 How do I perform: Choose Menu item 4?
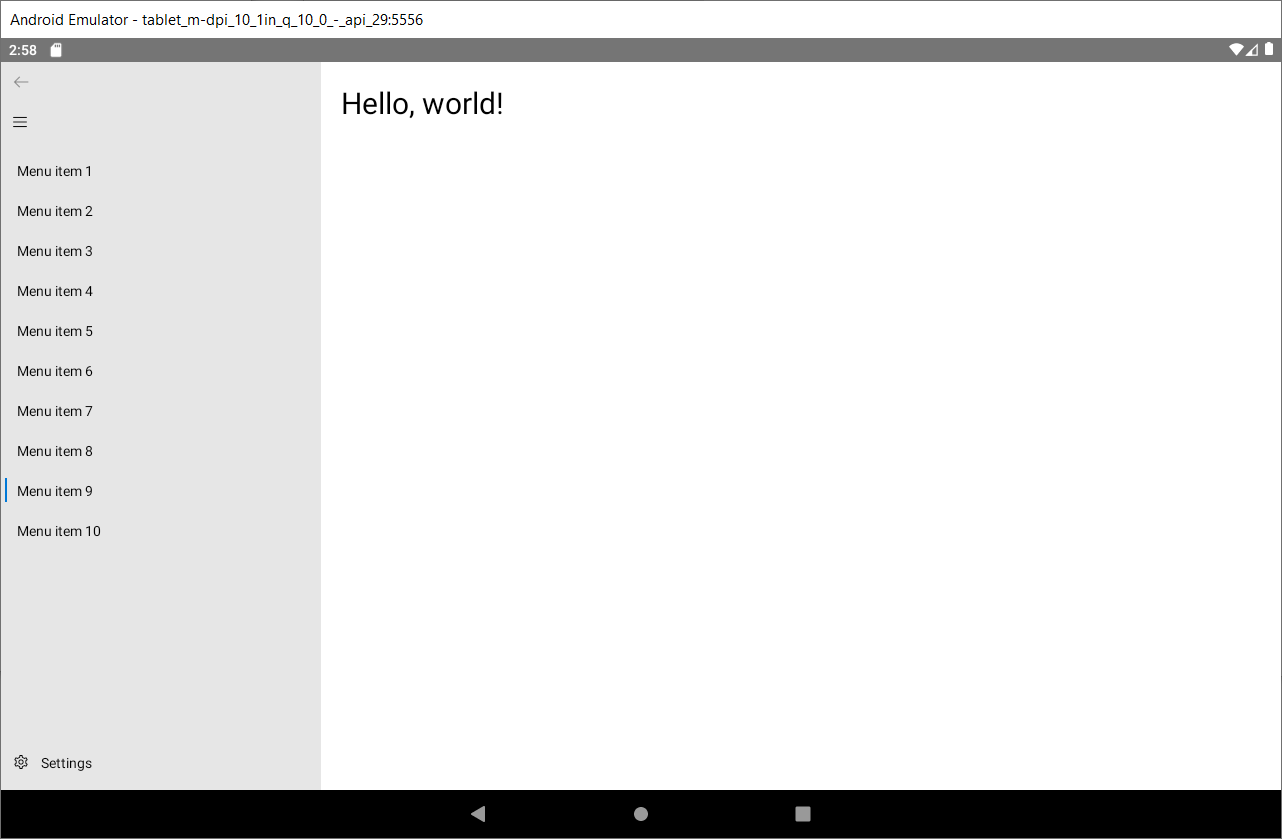point(55,291)
